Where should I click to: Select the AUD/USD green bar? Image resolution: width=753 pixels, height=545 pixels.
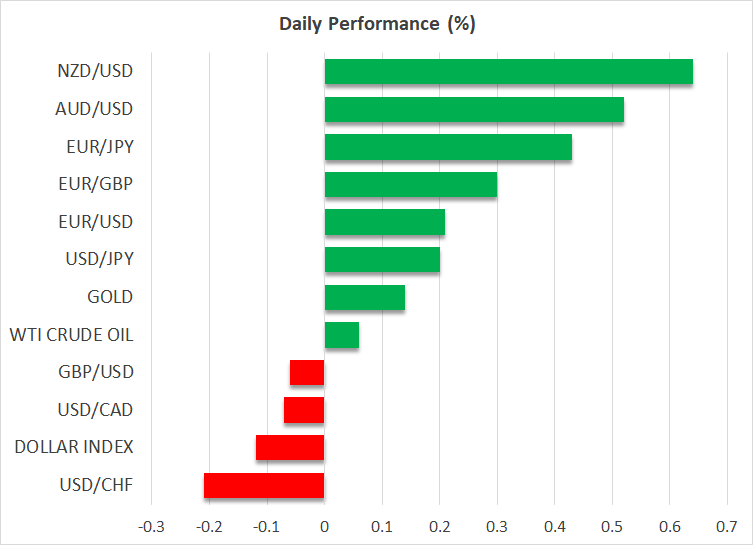(x=474, y=109)
